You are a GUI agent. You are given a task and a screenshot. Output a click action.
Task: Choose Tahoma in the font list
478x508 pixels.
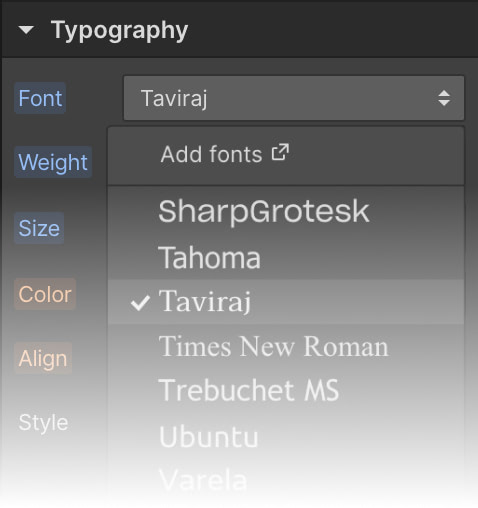[x=286, y=257]
